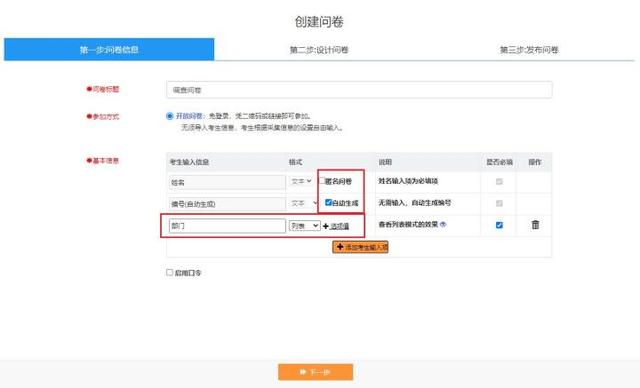
Task: Click into the 部门 input field
Action: pyautogui.click(x=227, y=226)
